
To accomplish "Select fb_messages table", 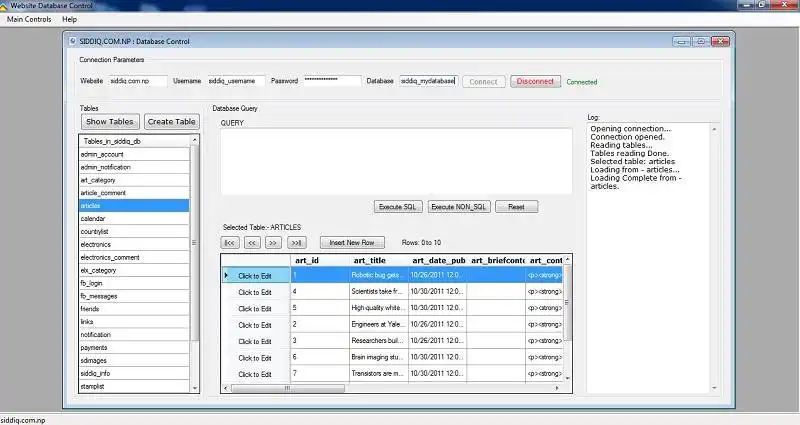I will [x=134, y=296].
